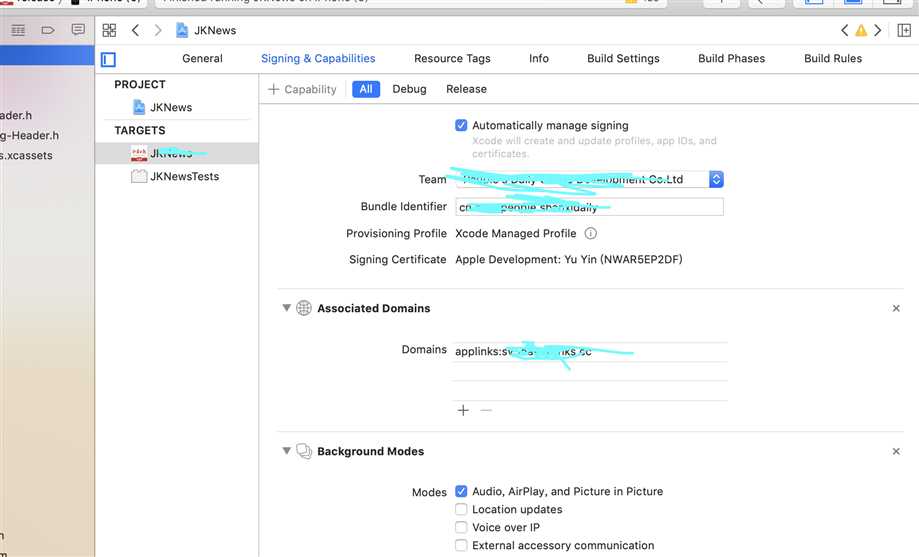The width and height of the screenshot is (919, 557).
Task: Uncheck Audio, AirPlay, and Picture in Picture
Action: click(x=461, y=491)
